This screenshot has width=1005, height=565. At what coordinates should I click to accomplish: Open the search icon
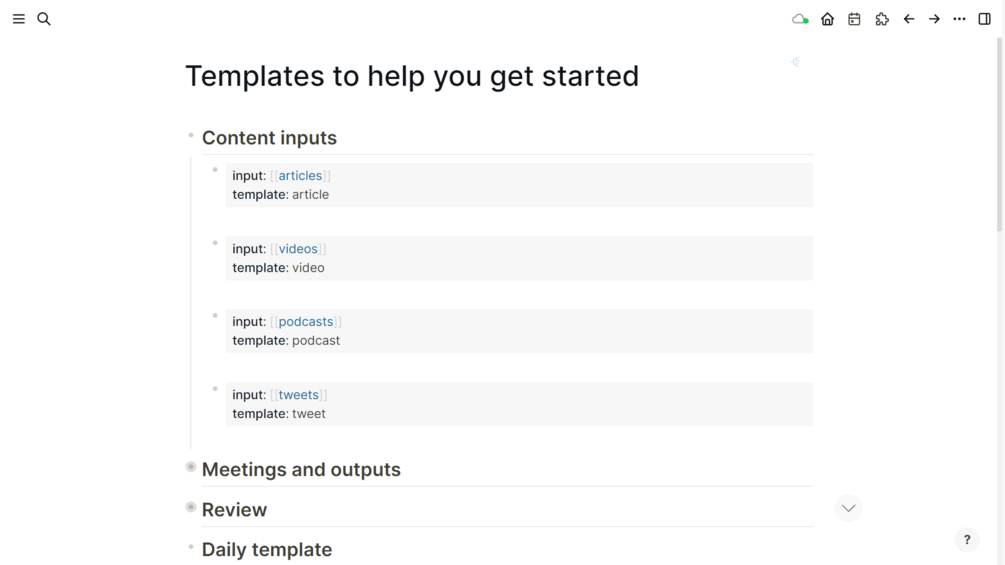pos(44,19)
